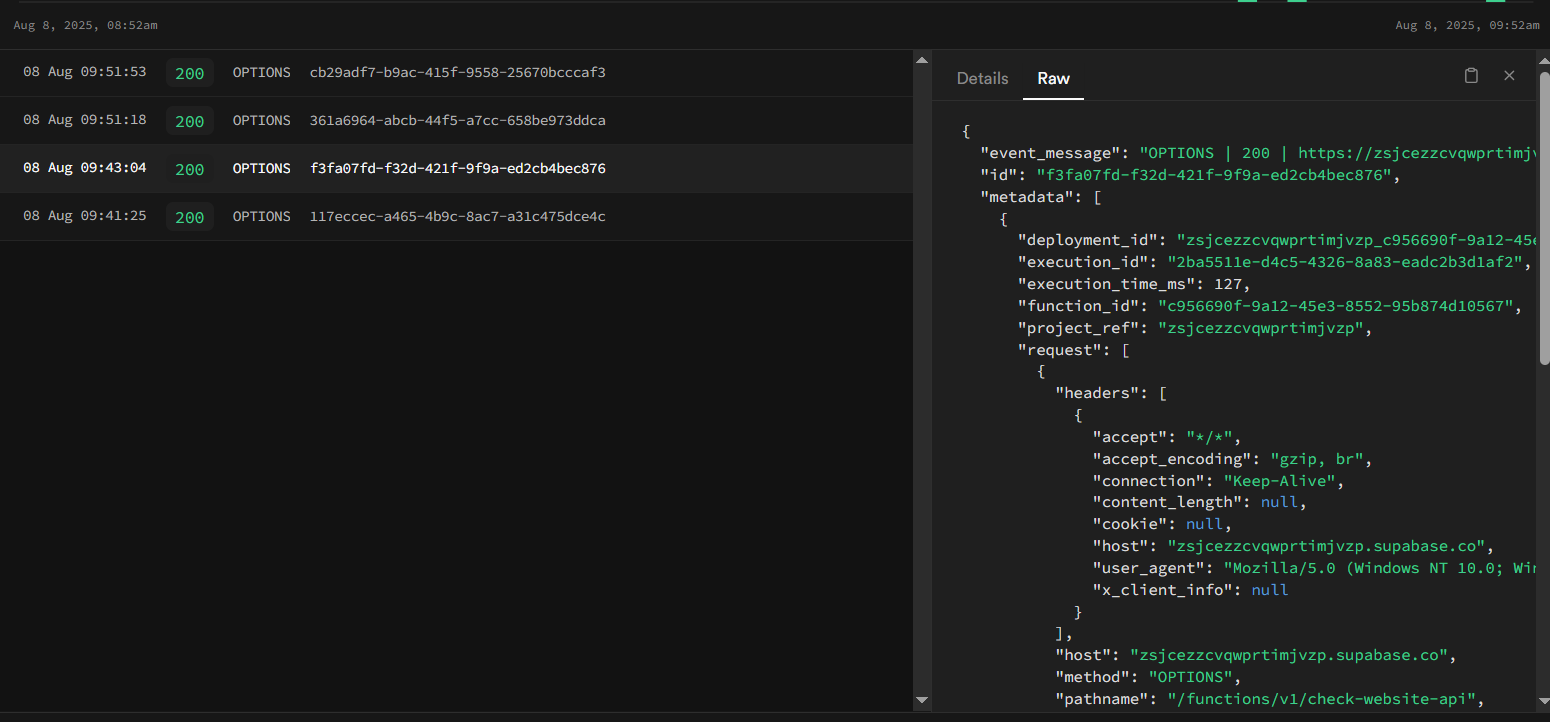Copy raw log with clipboard icon

pyautogui.click(x=1471, y=76)
